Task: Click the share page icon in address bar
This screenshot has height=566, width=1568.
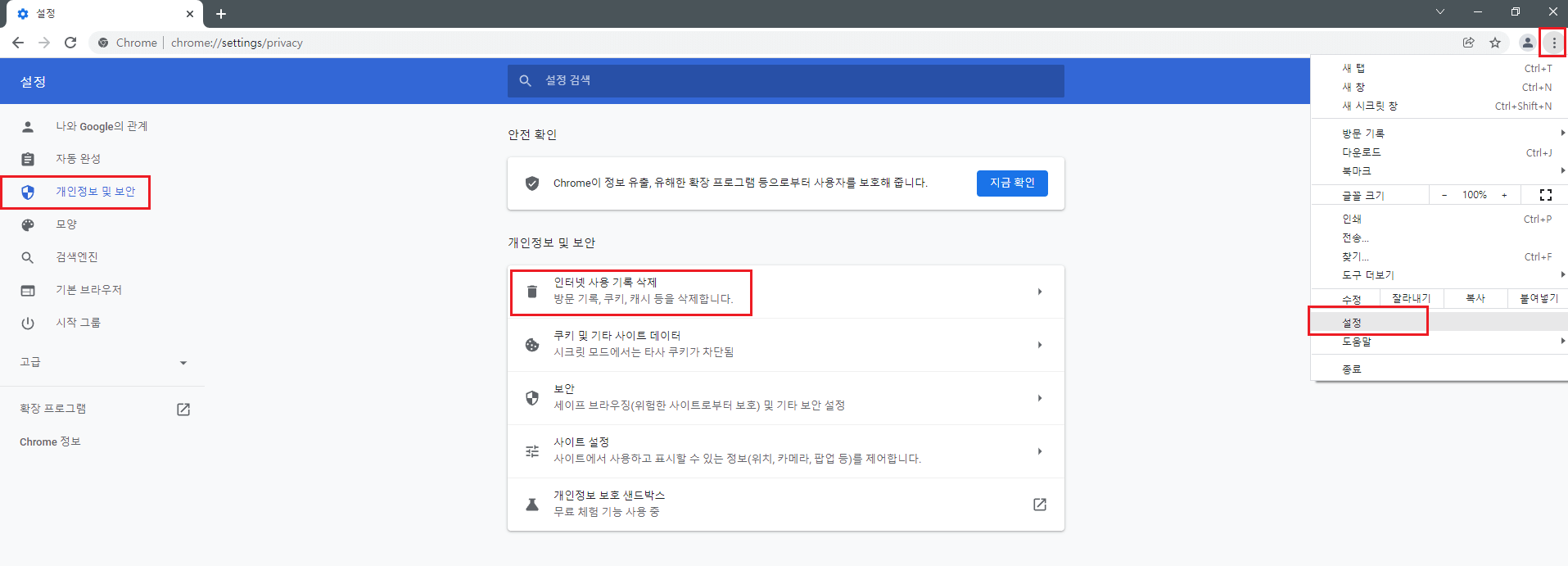Action: tap(1469, 43)
